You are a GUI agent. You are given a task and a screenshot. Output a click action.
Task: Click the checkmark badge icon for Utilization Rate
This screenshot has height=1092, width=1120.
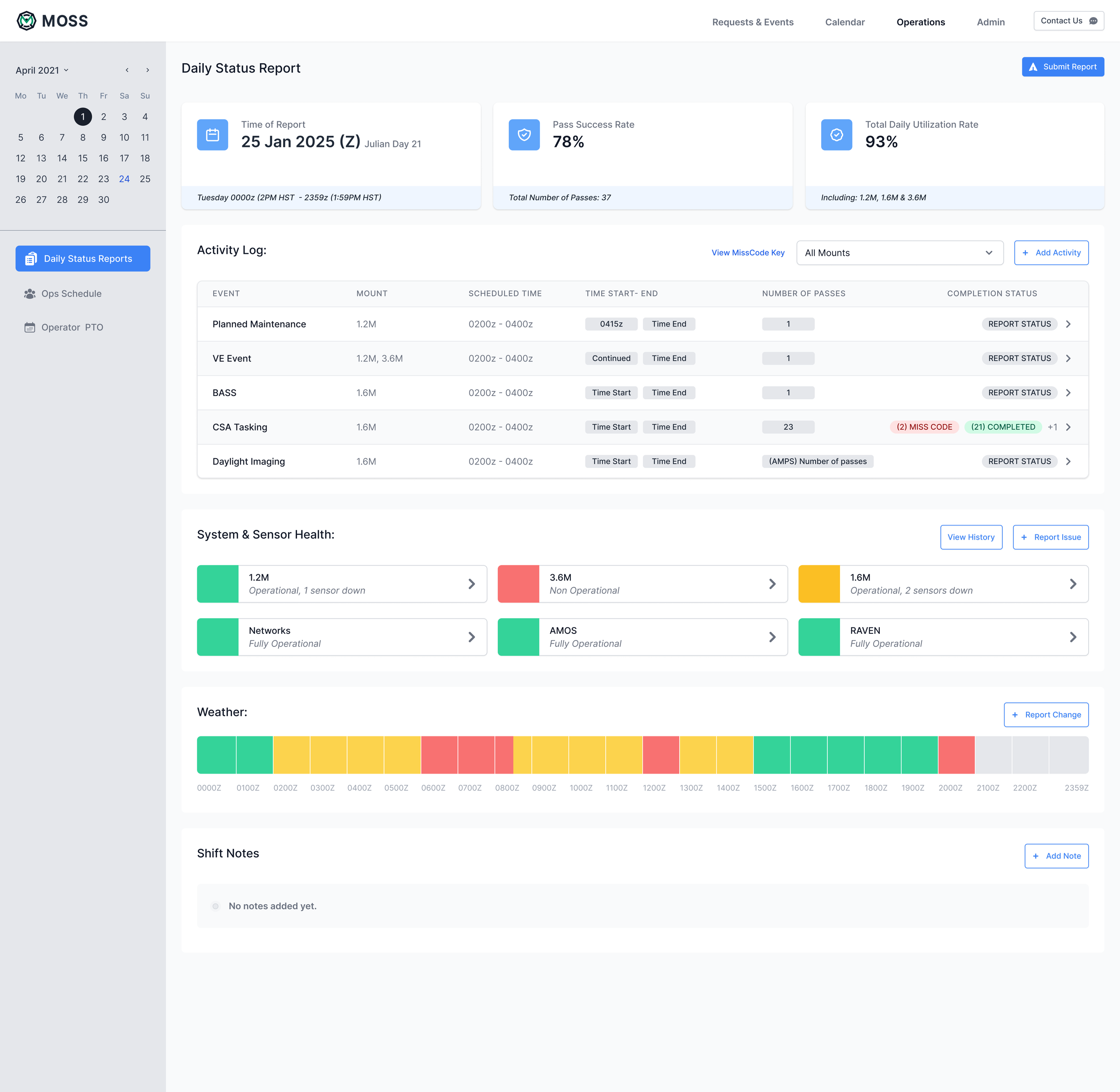pyautogui.click(x=836, y=135)
